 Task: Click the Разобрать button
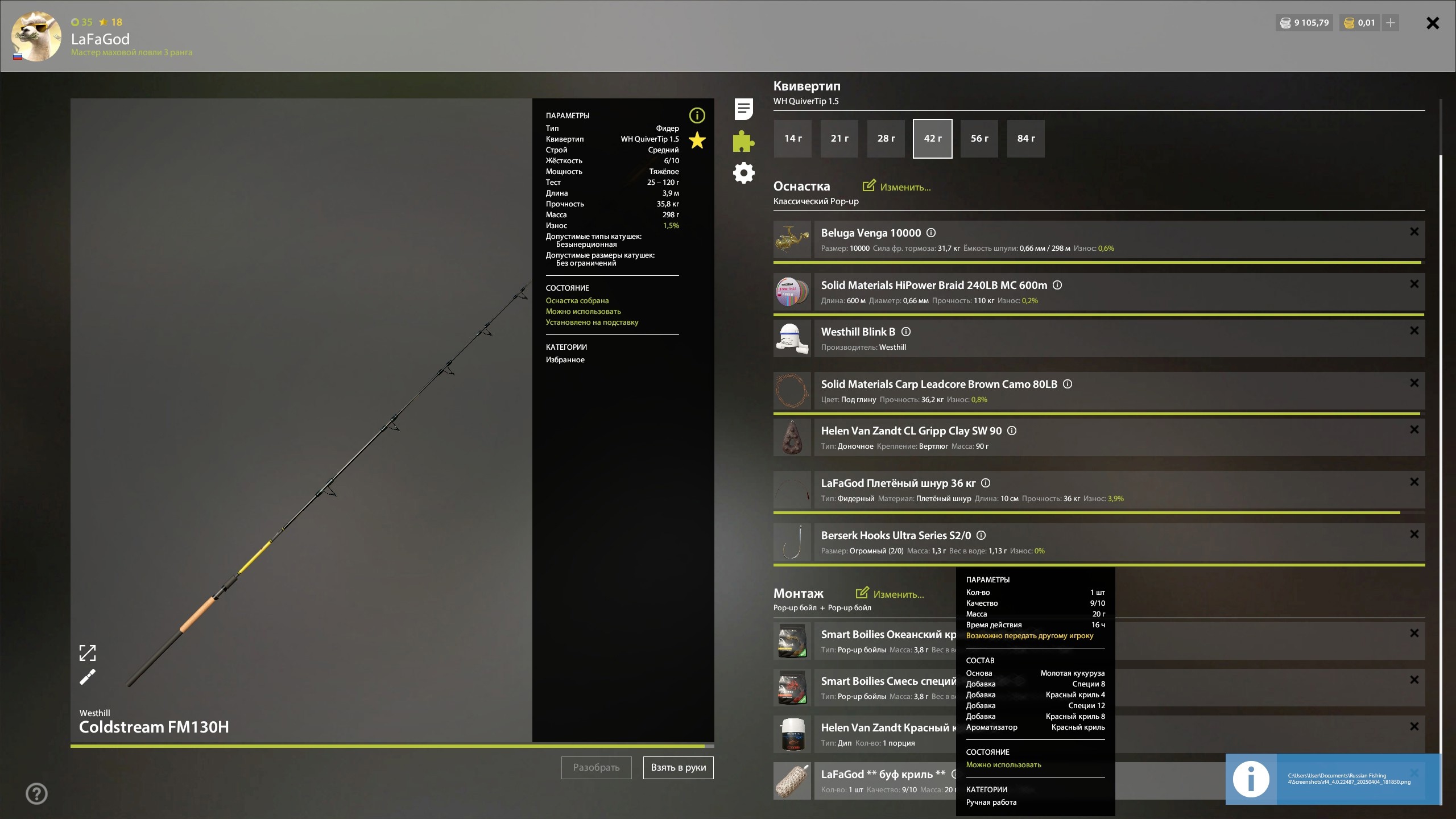pos(596,768)
